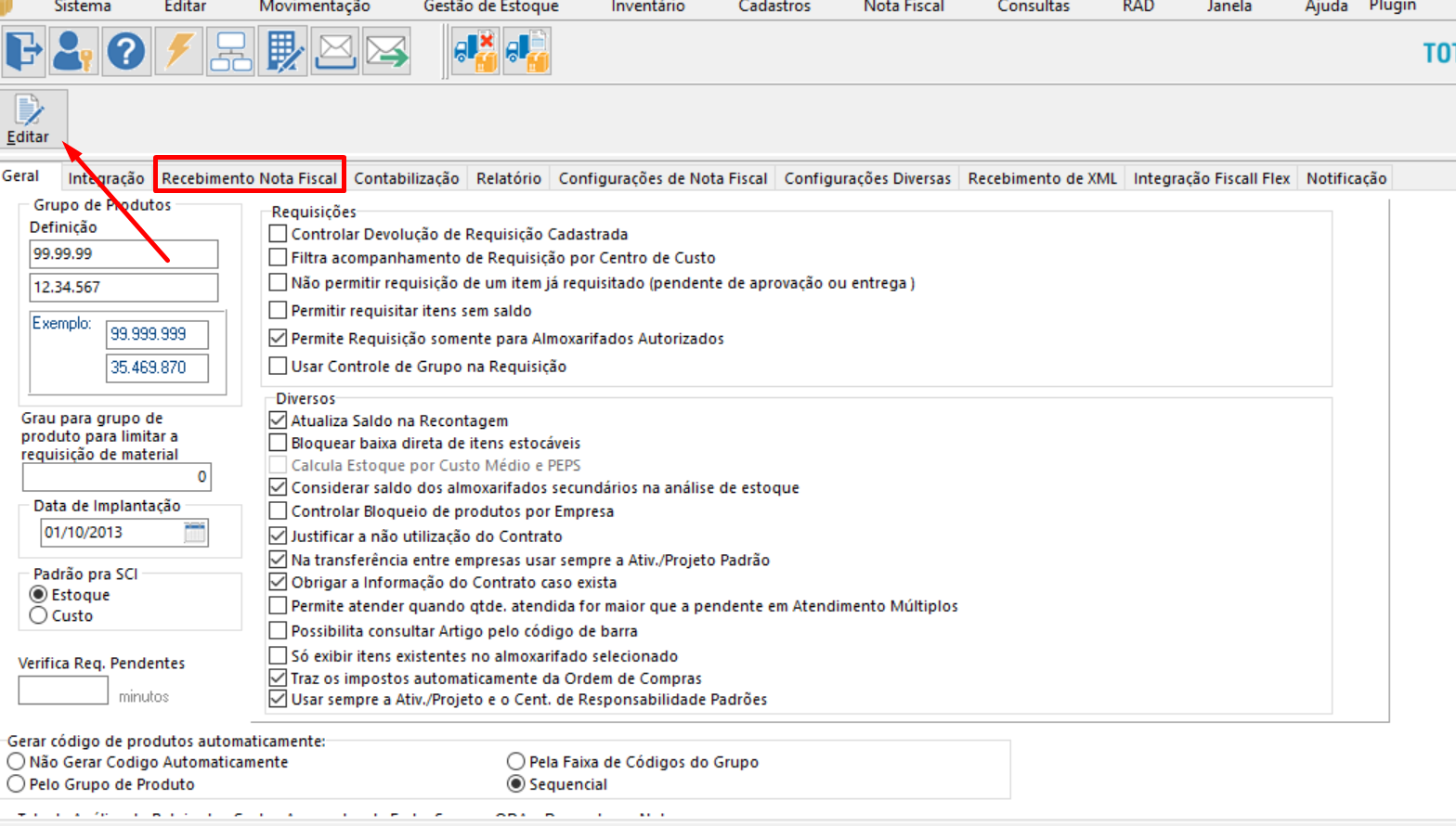1456x826 pixels.
Task: Open the Cadastros menu
Action: [774, 6]
